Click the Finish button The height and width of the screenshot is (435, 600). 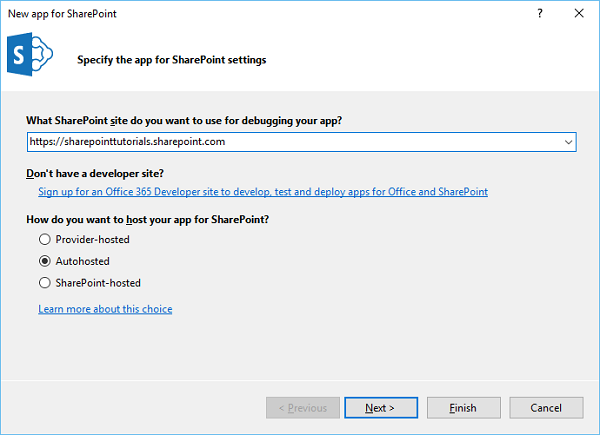(x=463, y=408)
